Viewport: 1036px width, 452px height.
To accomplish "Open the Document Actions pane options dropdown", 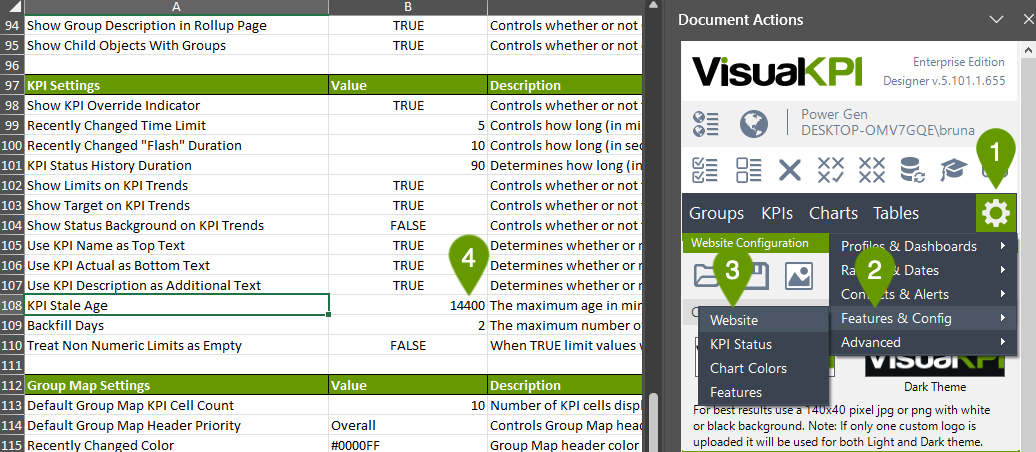I will point(995,19).
